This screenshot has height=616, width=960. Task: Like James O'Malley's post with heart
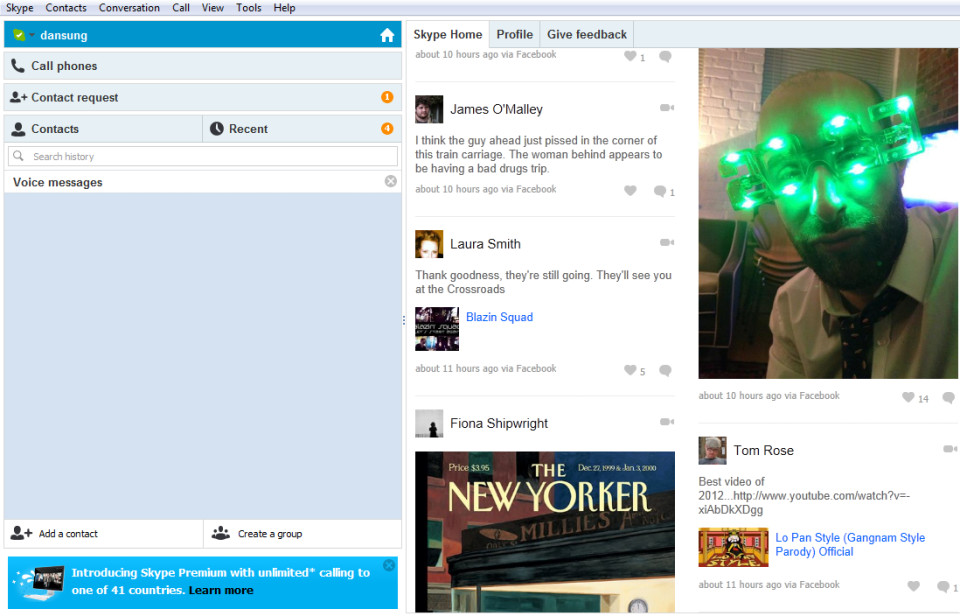(x=630, y=190)
